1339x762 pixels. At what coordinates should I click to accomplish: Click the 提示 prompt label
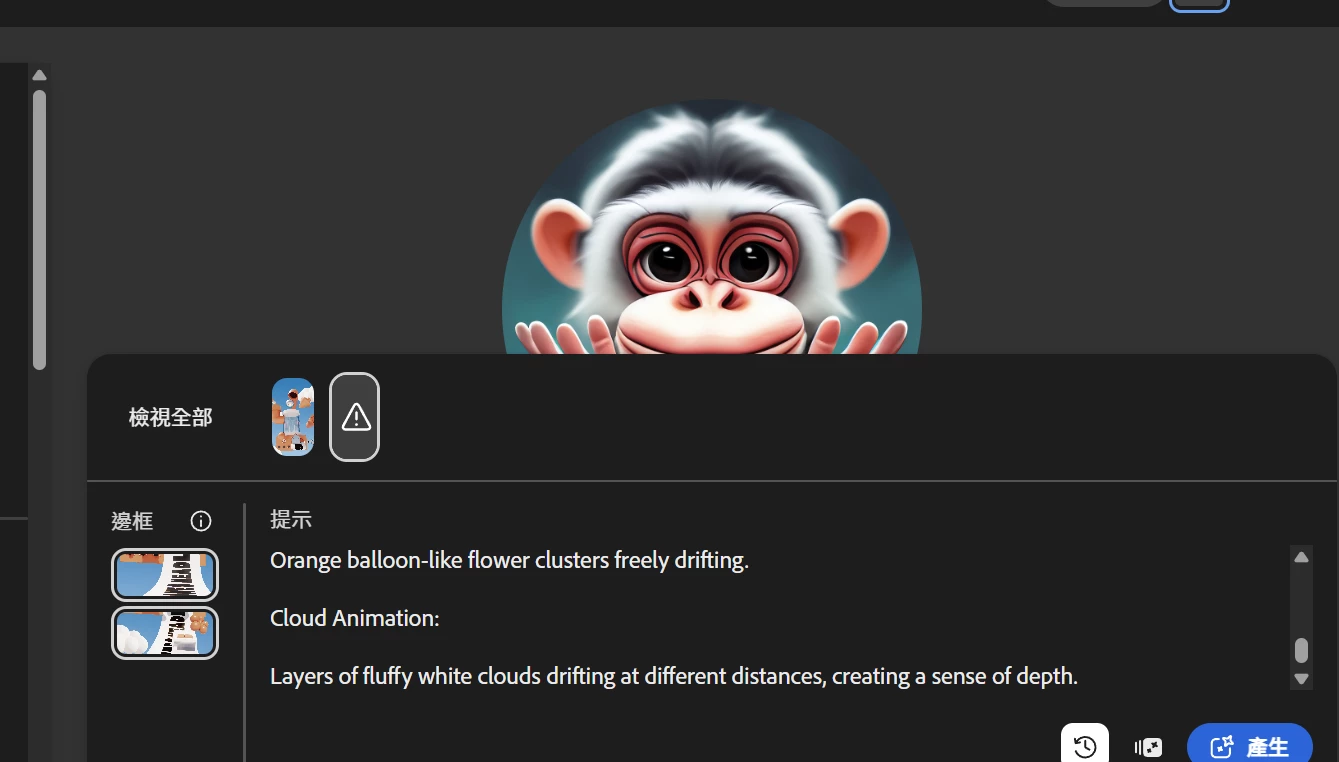coord(291,520)
